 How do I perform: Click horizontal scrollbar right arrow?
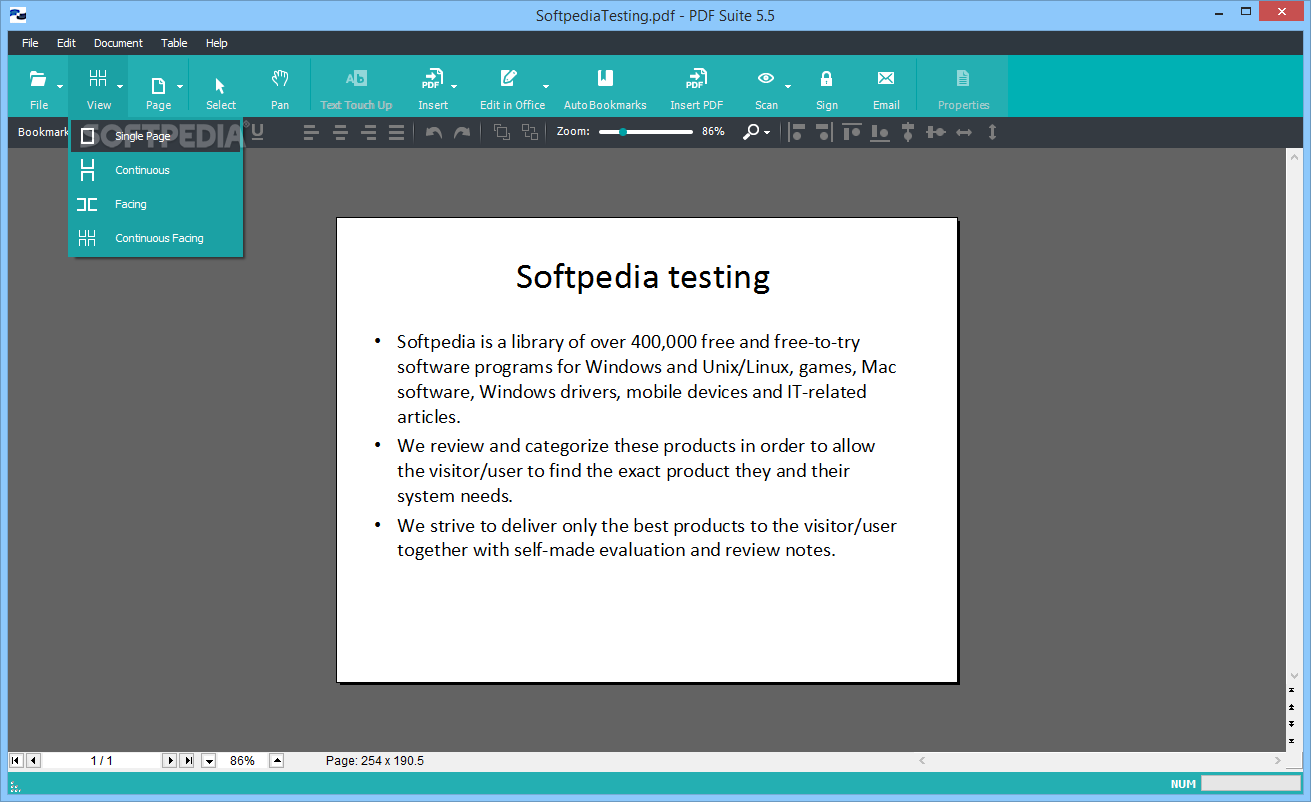pos(1278,760)
